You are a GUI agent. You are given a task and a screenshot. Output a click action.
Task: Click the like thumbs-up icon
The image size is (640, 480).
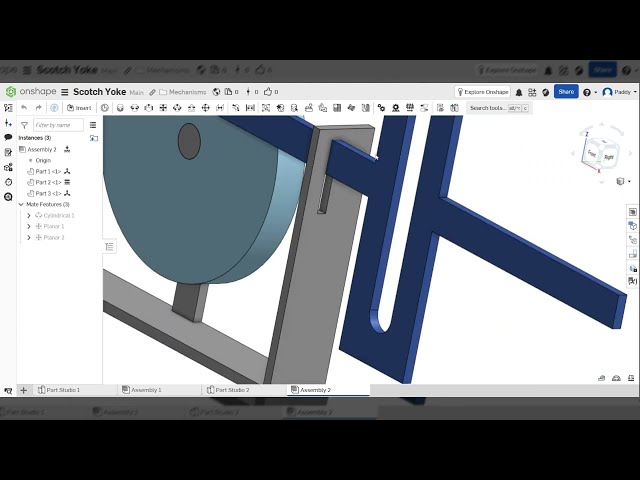pyautogui.click(x=268, y=92)
